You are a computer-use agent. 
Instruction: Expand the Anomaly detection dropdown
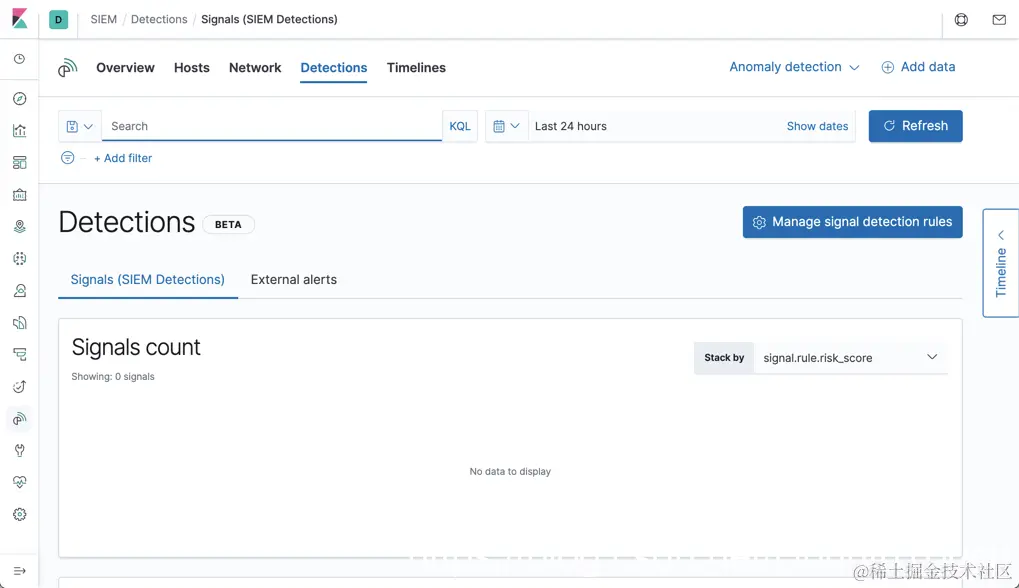point(794,67)
